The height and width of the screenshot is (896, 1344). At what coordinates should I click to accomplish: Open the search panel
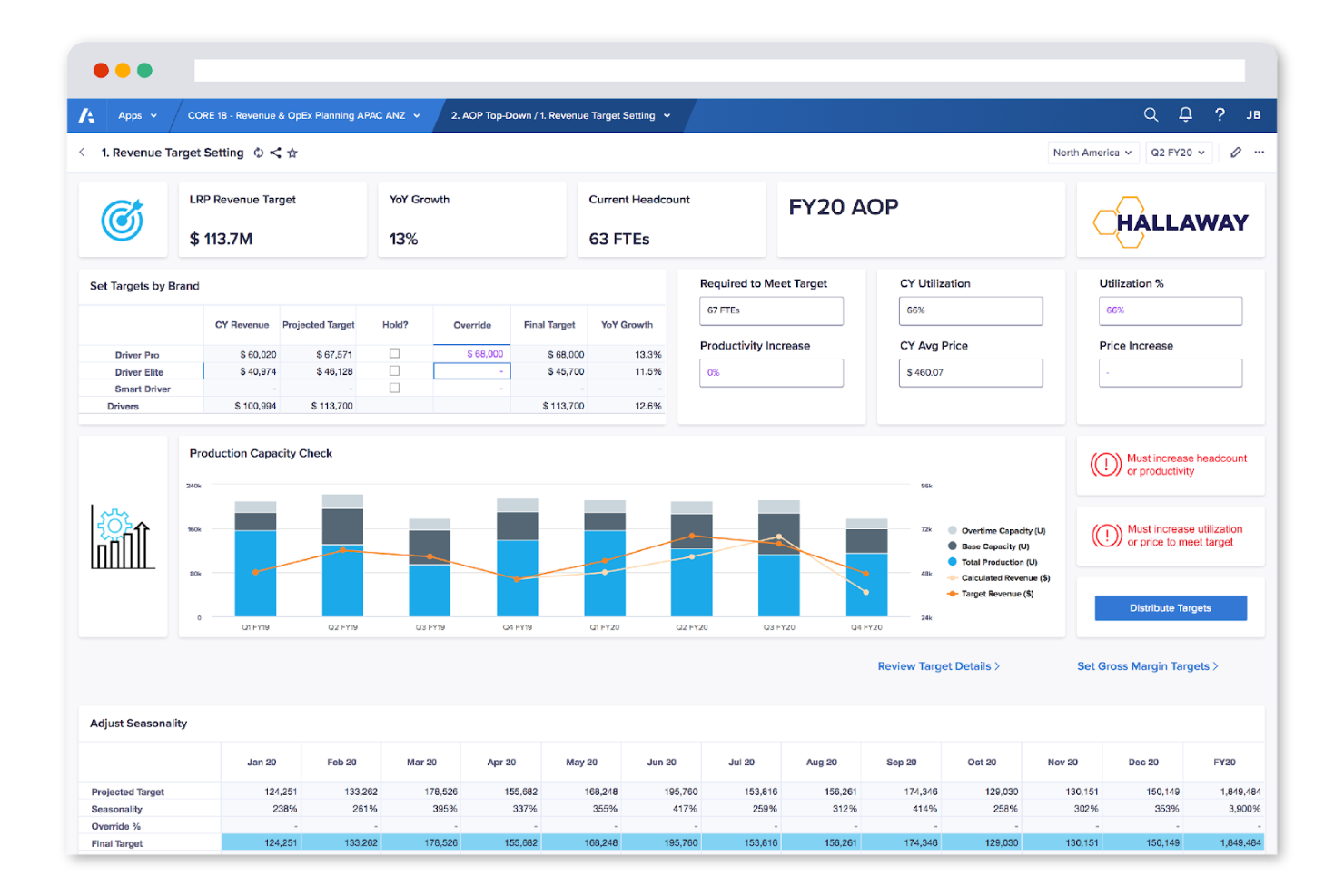tap(1151, 115)
